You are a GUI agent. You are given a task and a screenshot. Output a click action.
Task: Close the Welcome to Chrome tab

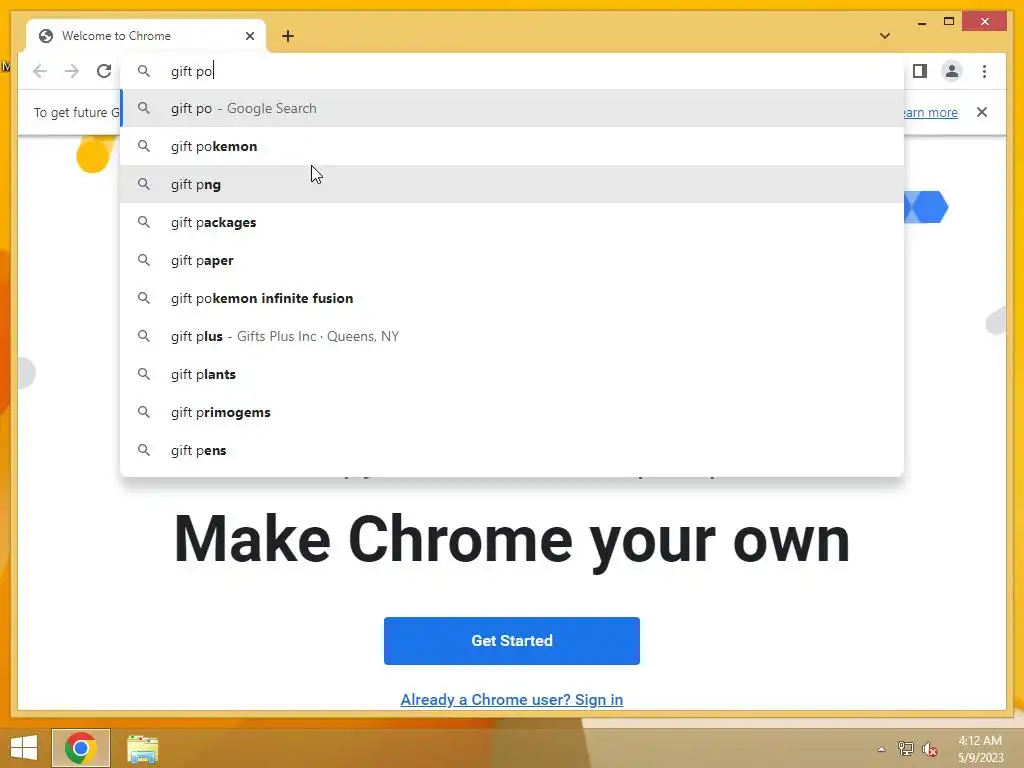(x=249, y=36)
